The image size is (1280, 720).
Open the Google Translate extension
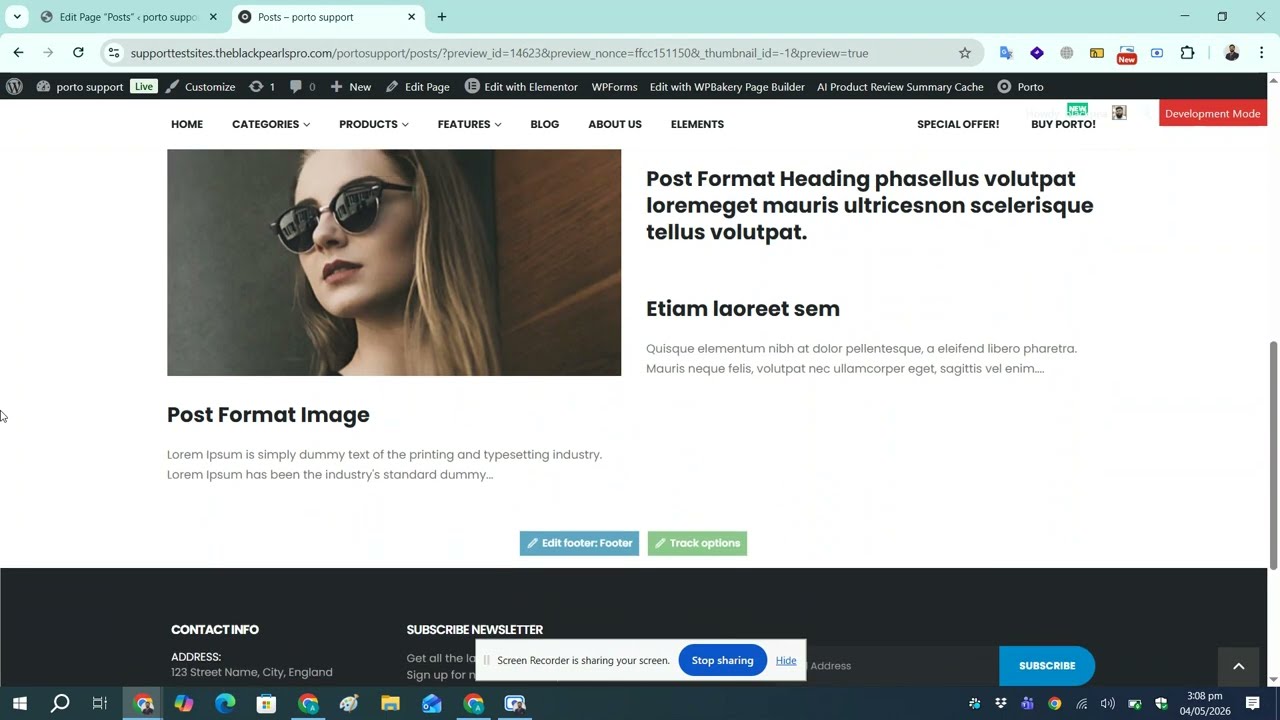click(x=1006, y=53)
